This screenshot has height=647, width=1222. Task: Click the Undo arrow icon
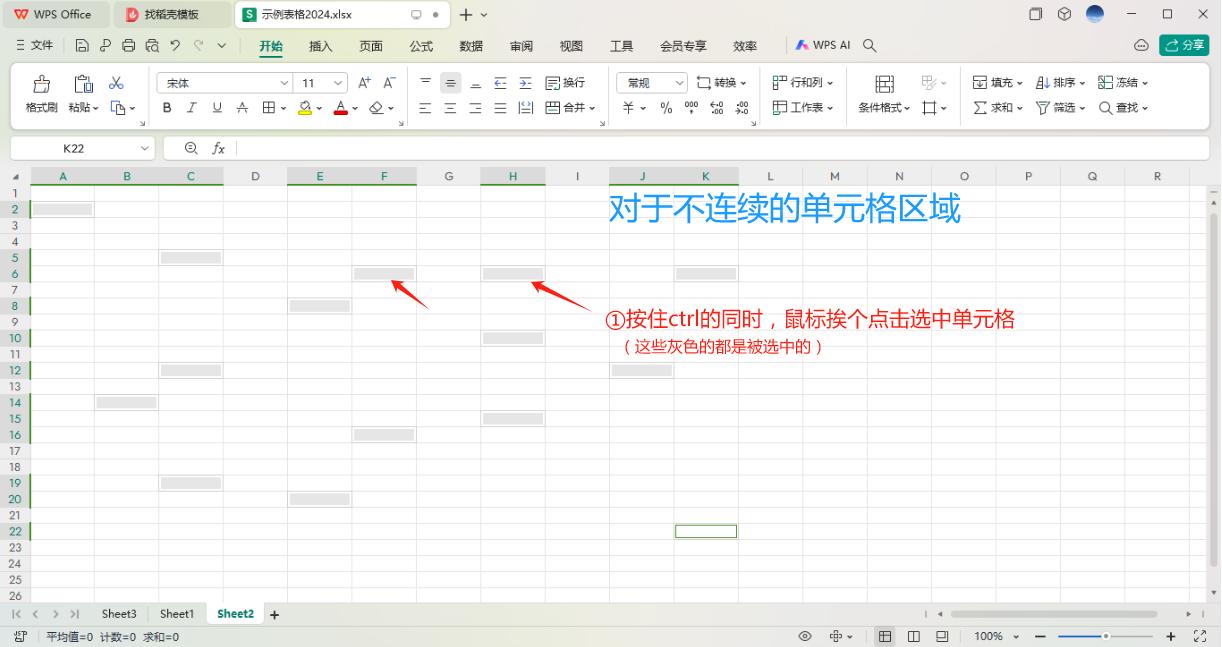click(175, 46)
